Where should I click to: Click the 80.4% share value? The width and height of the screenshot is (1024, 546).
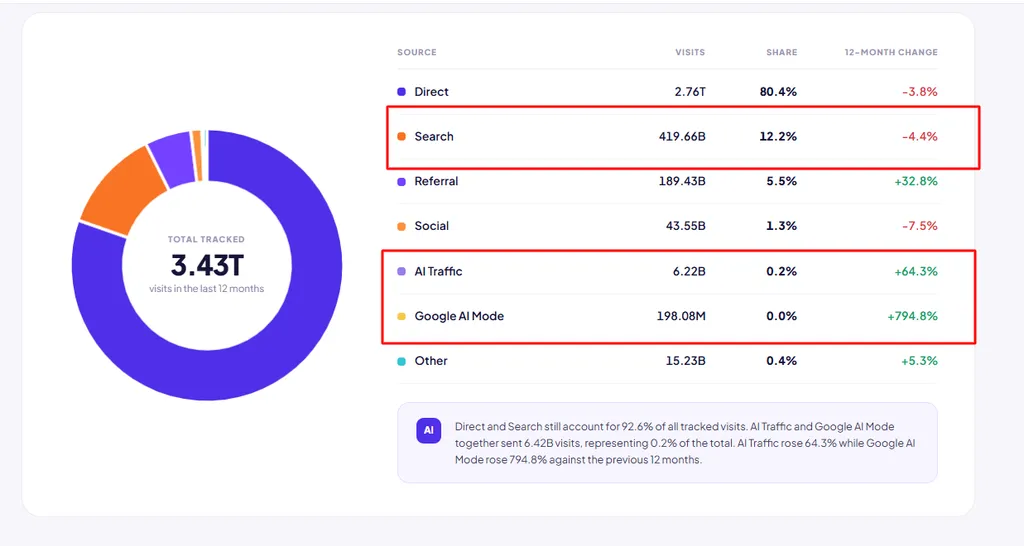tap(778, 92)
